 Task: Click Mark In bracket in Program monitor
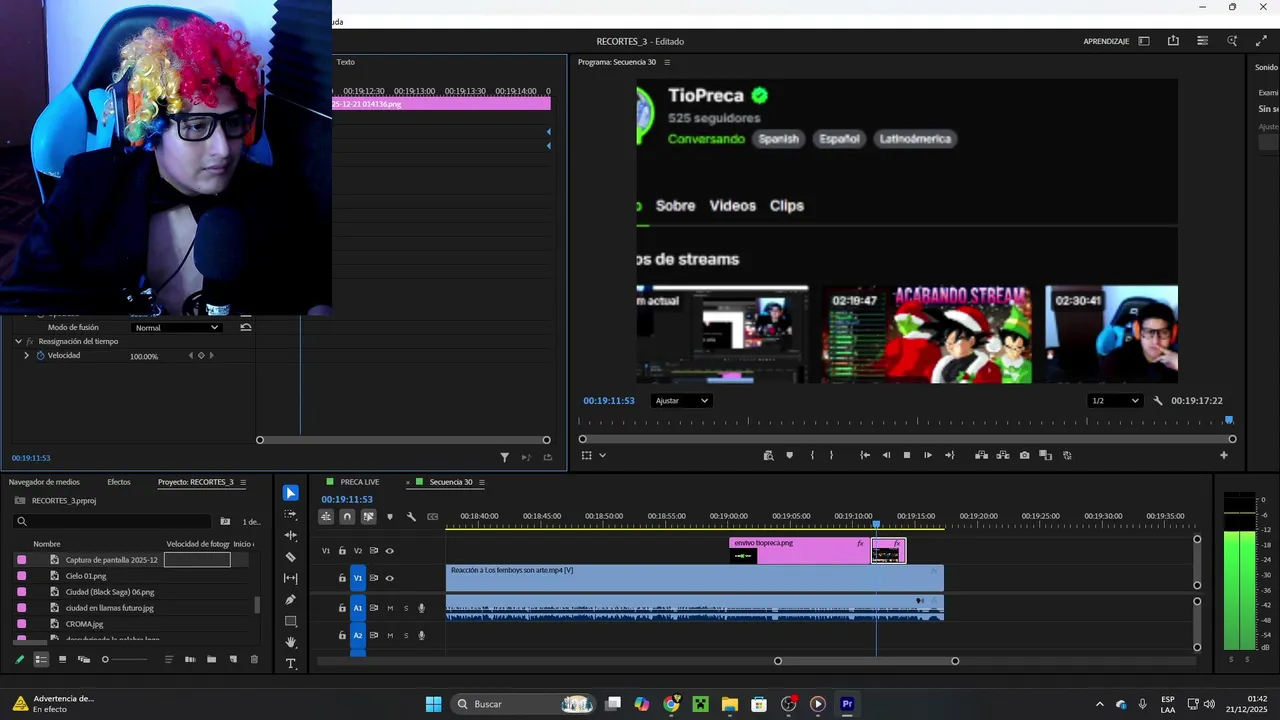pyautogui.click(x=811, y=455)
